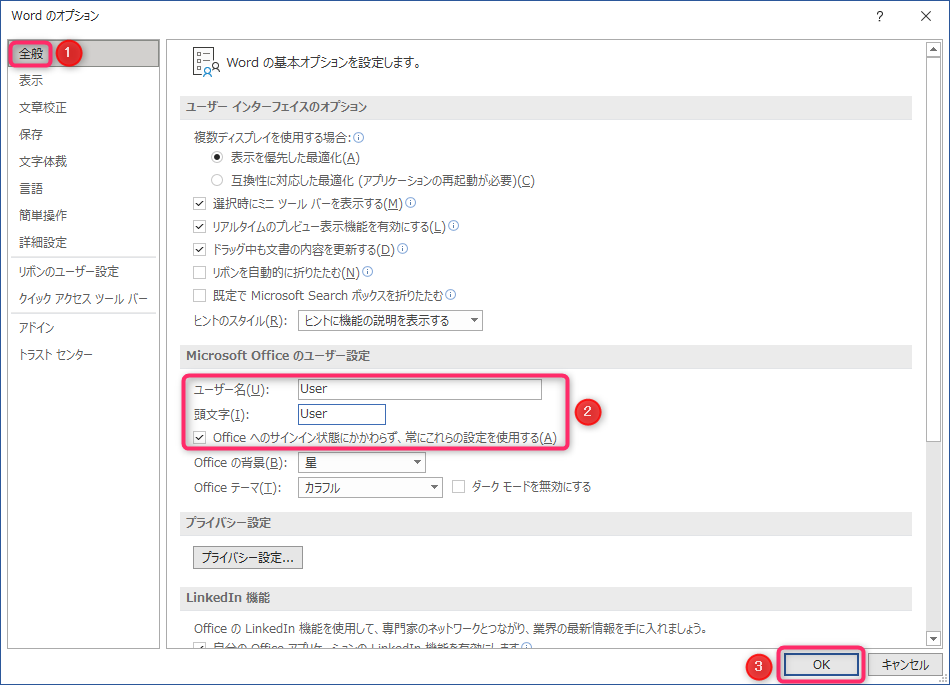Toggle ドラッグ中も文書の内容を更新する checkbox
This screenshot has width=950, height=685.
coord(199,250)
